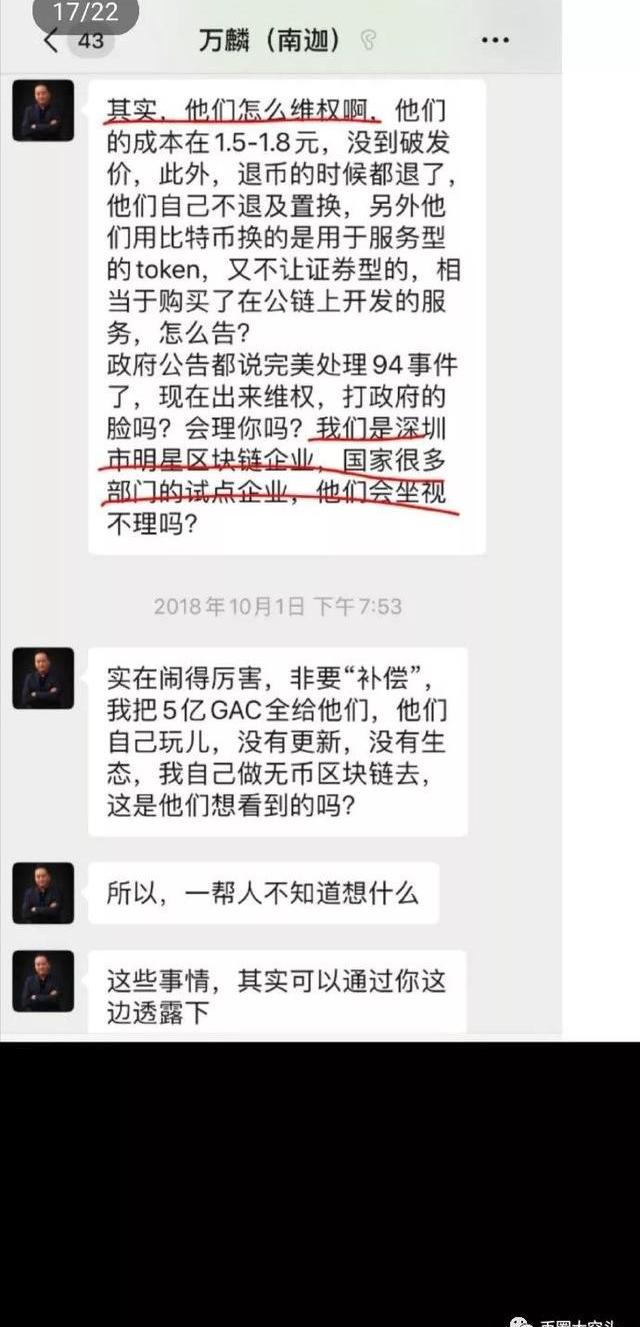Go back using the left arrow icon
Screen dimensions: 640x1327
(x=52, y=41)
